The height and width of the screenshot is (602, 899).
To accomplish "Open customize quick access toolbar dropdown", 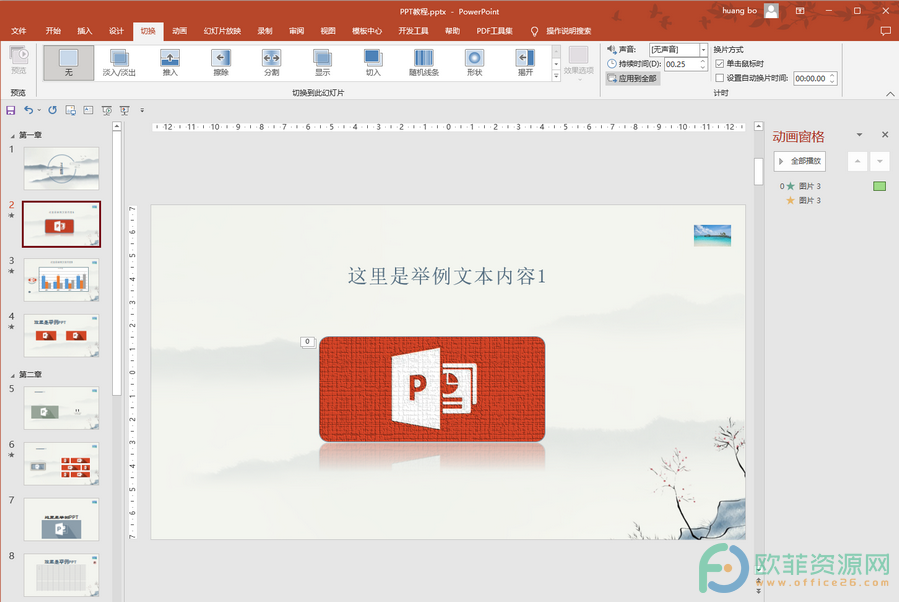I will point(142,110).
